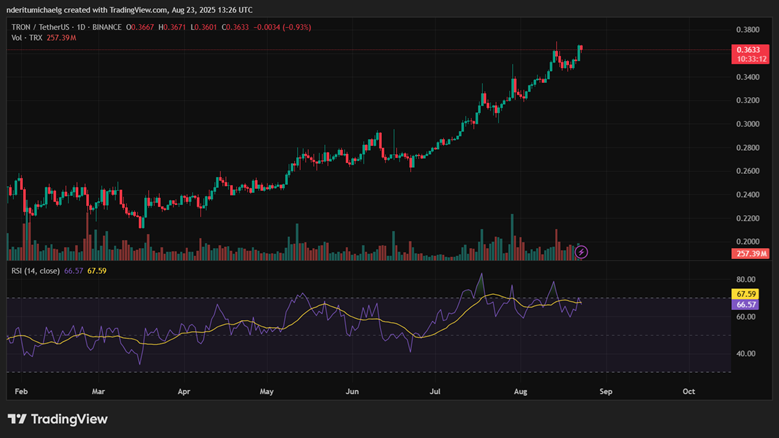Click the purple lightning bolt event icon
The height and width of the screenshot is (438, 779).
pyautogui.click(x=581, y=252)
